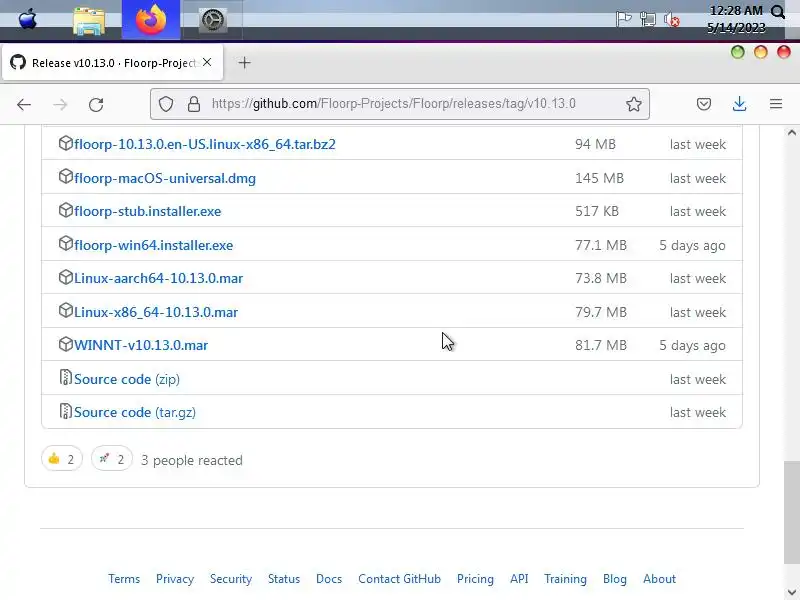Open the network icon in system tray
The height and width of the screenshot is (600, 800).
pyautogui.click(x=647, y=19)
